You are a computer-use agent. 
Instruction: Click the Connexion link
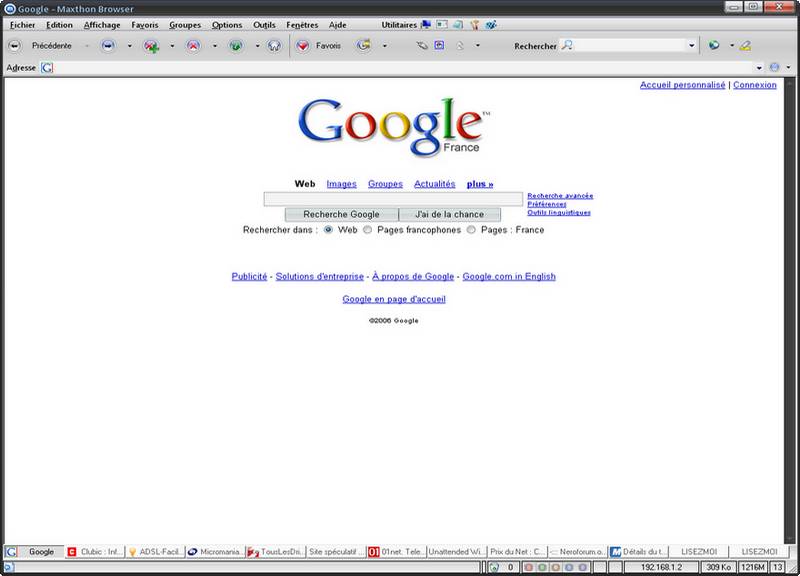pyautogui.click(x=755, y=85)
